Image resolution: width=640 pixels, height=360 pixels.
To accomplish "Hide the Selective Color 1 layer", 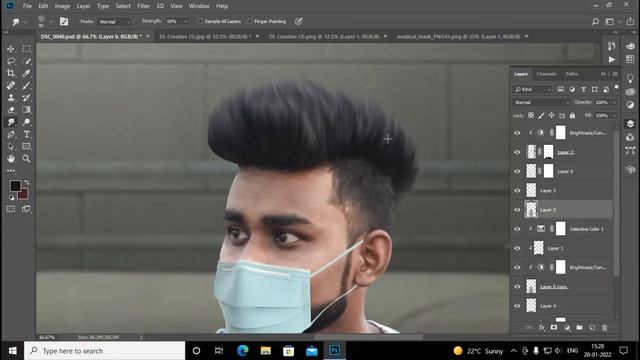I will 517,229.
